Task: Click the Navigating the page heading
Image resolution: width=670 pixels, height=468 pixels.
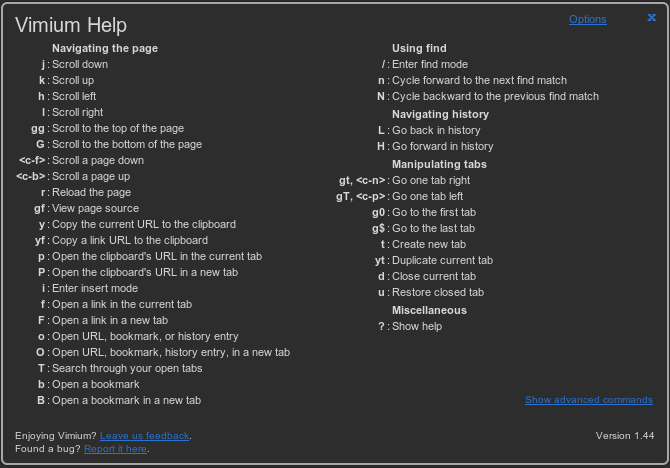Action: point(105,48)
